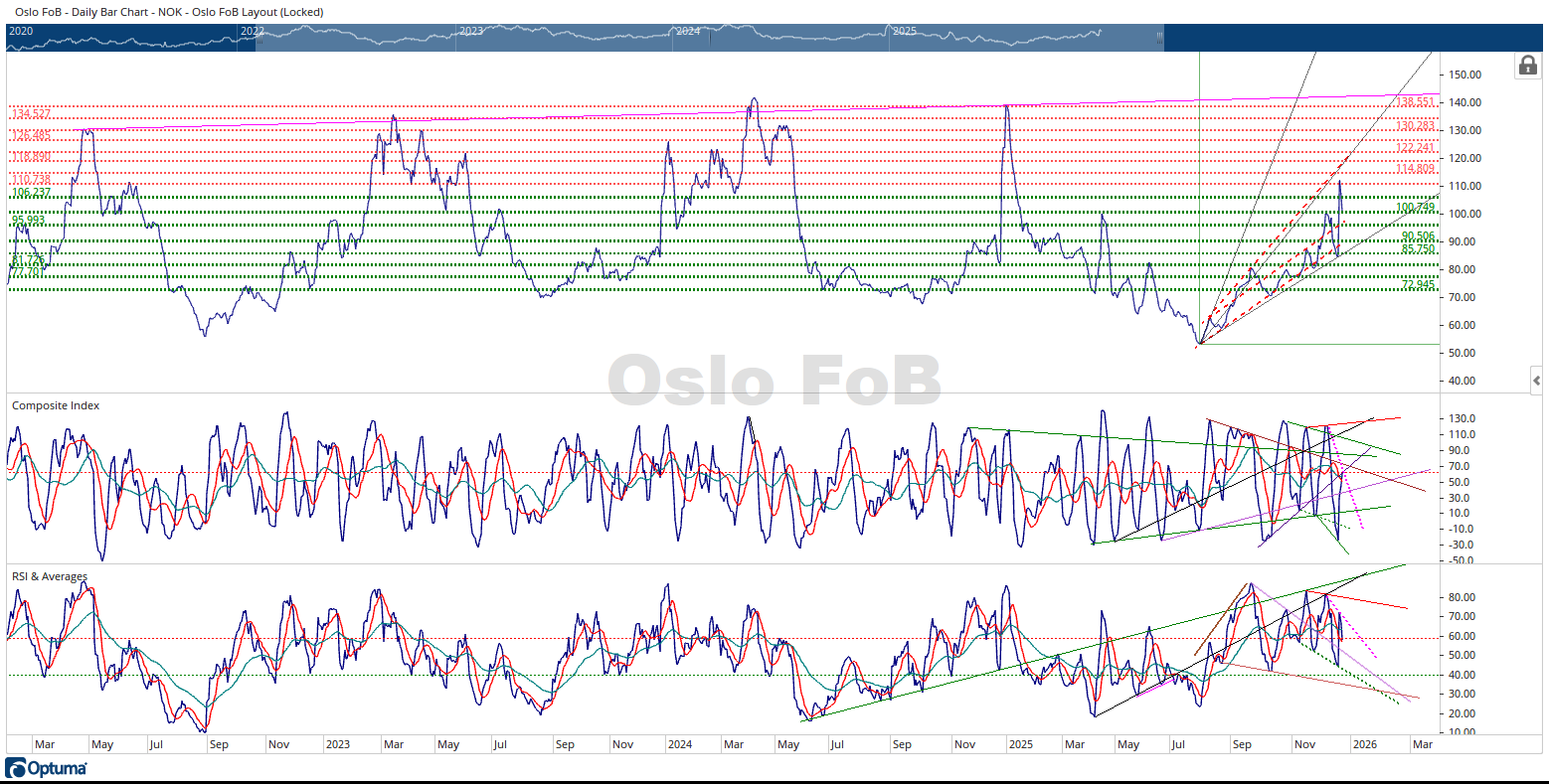Viewport: 1549px width, 784px height.
Task: Click the Optuma logo in bottom corner
Action: tap(47, 768)
